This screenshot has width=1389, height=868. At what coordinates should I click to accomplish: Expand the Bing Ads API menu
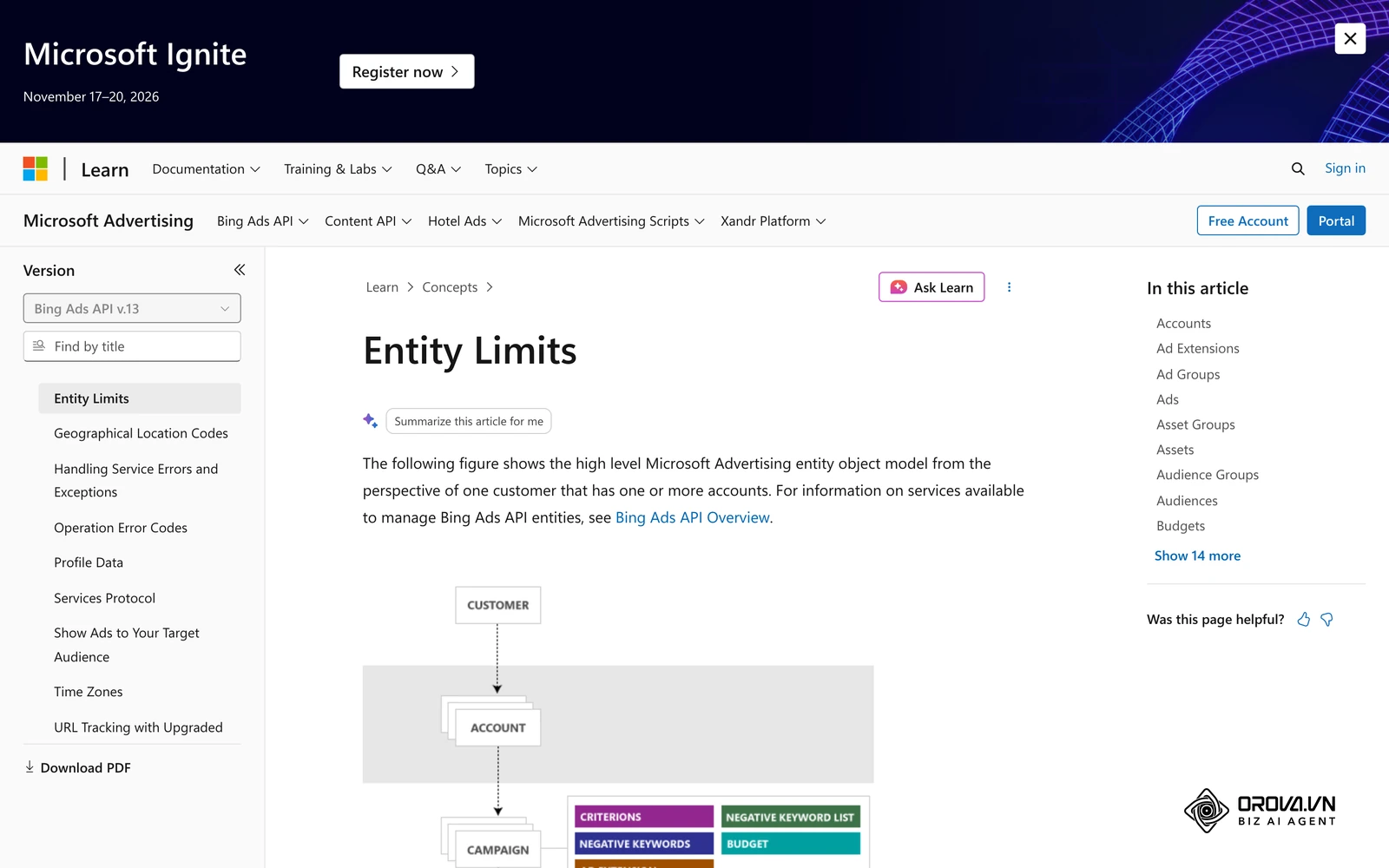point(263,221)
